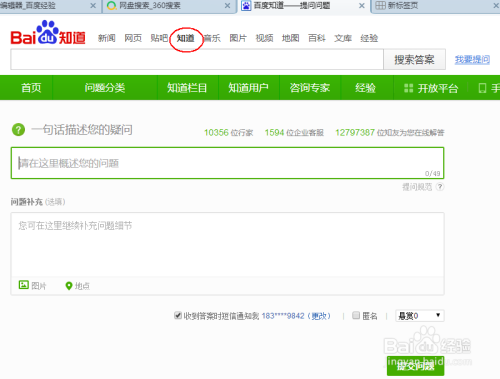Click the Baidu Zhidao logo

click(48, 33)
